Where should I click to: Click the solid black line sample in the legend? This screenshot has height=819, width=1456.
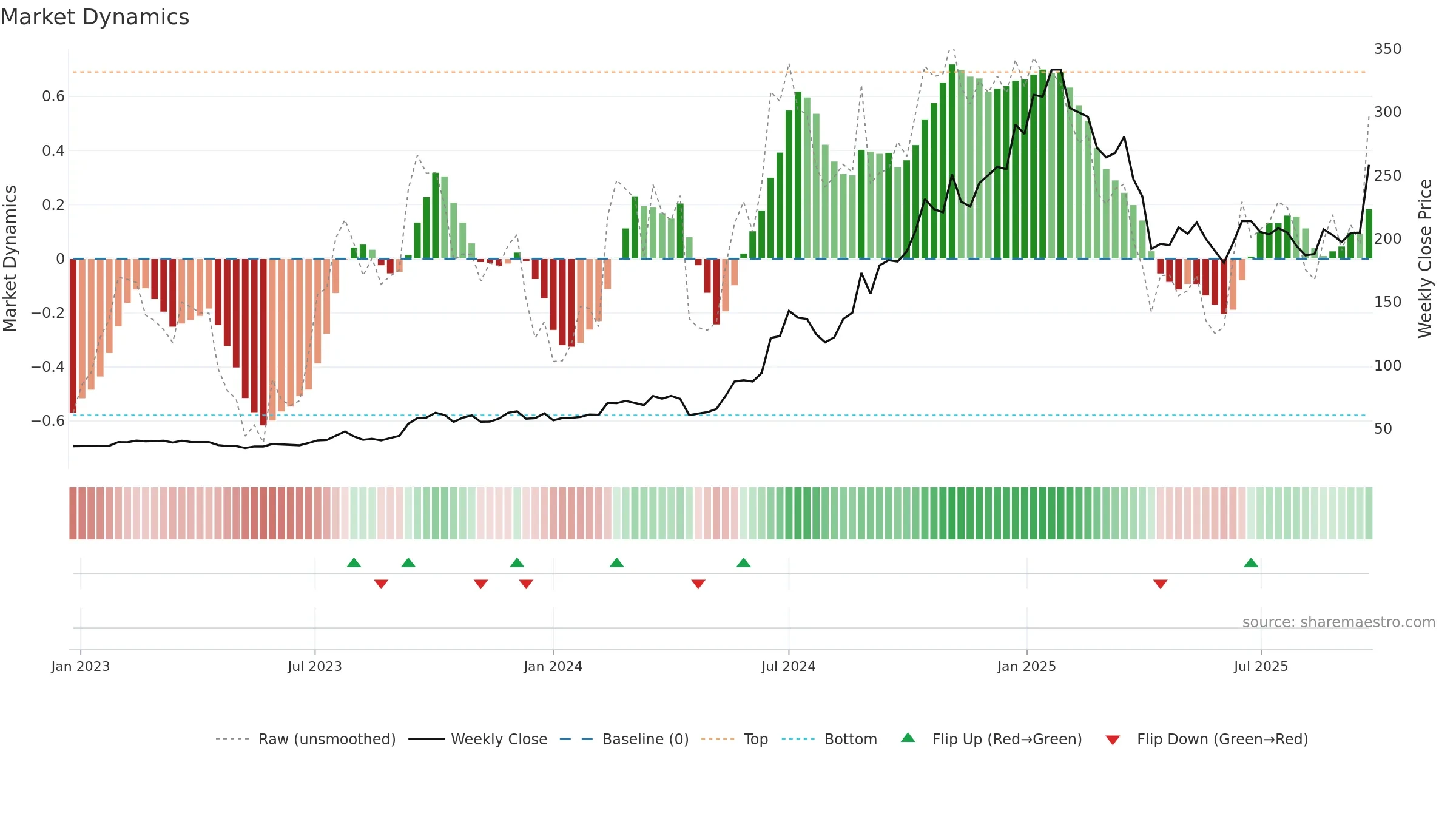[x=426, y=739]
